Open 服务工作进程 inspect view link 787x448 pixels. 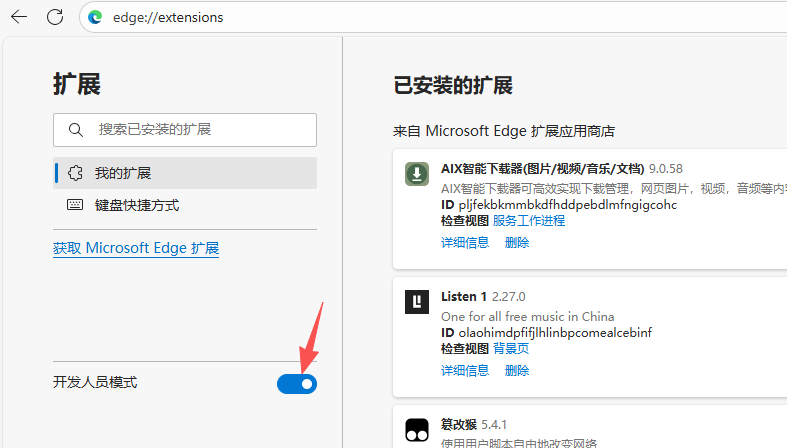[529, 221]
